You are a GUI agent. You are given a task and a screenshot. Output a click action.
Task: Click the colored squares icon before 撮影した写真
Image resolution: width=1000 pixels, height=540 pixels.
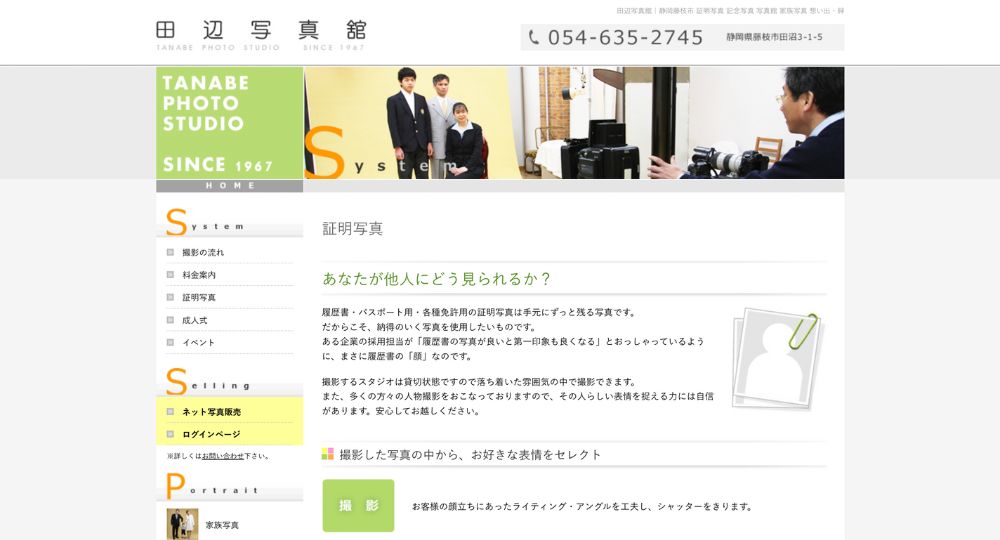pos(328,454)
